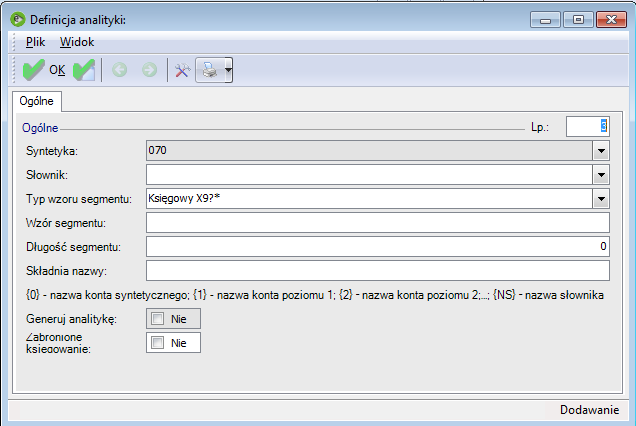Click the Dodawanie status bar text
Screen dimensions: 636x426
[589, 410]
